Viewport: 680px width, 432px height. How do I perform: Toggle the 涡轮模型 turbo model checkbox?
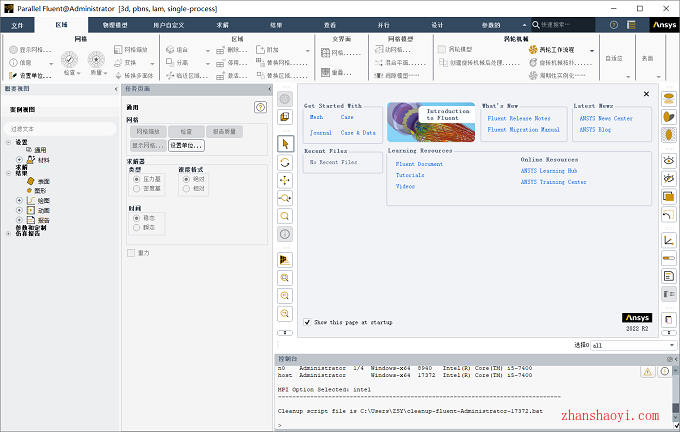pyautogui.click(x=442, y=49)
